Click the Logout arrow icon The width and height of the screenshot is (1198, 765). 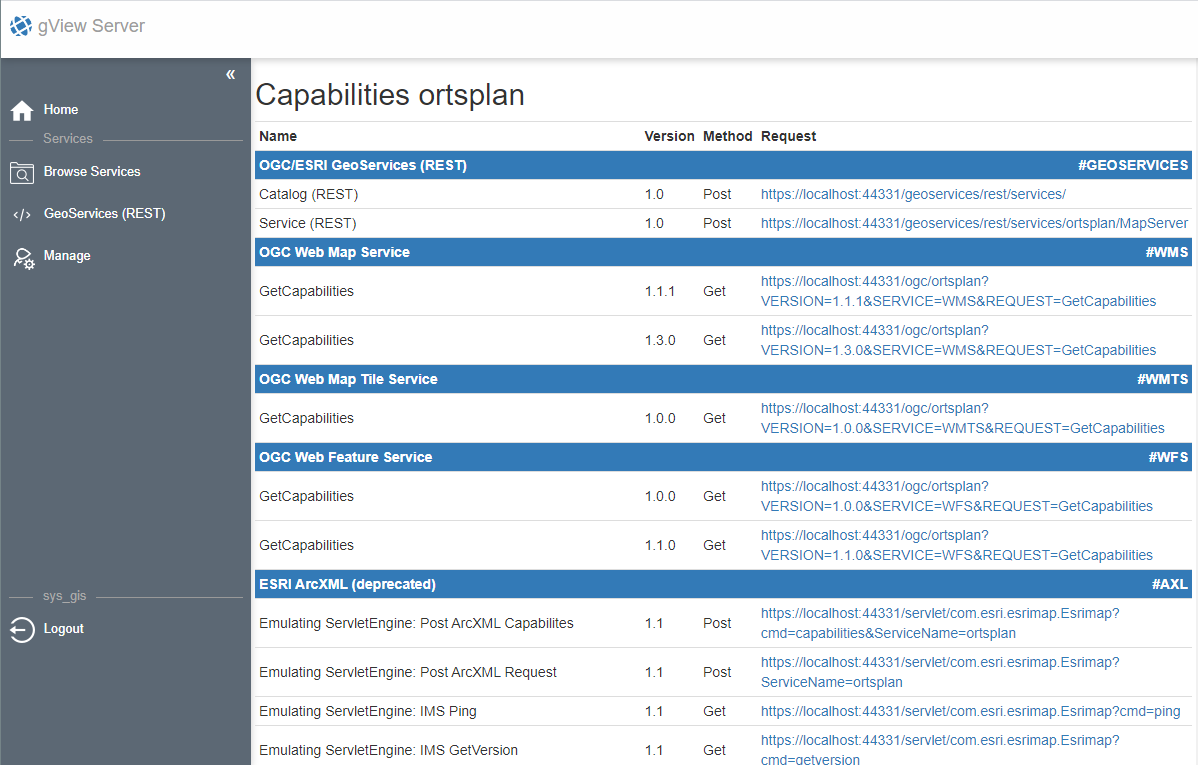(x=22, y=630)
